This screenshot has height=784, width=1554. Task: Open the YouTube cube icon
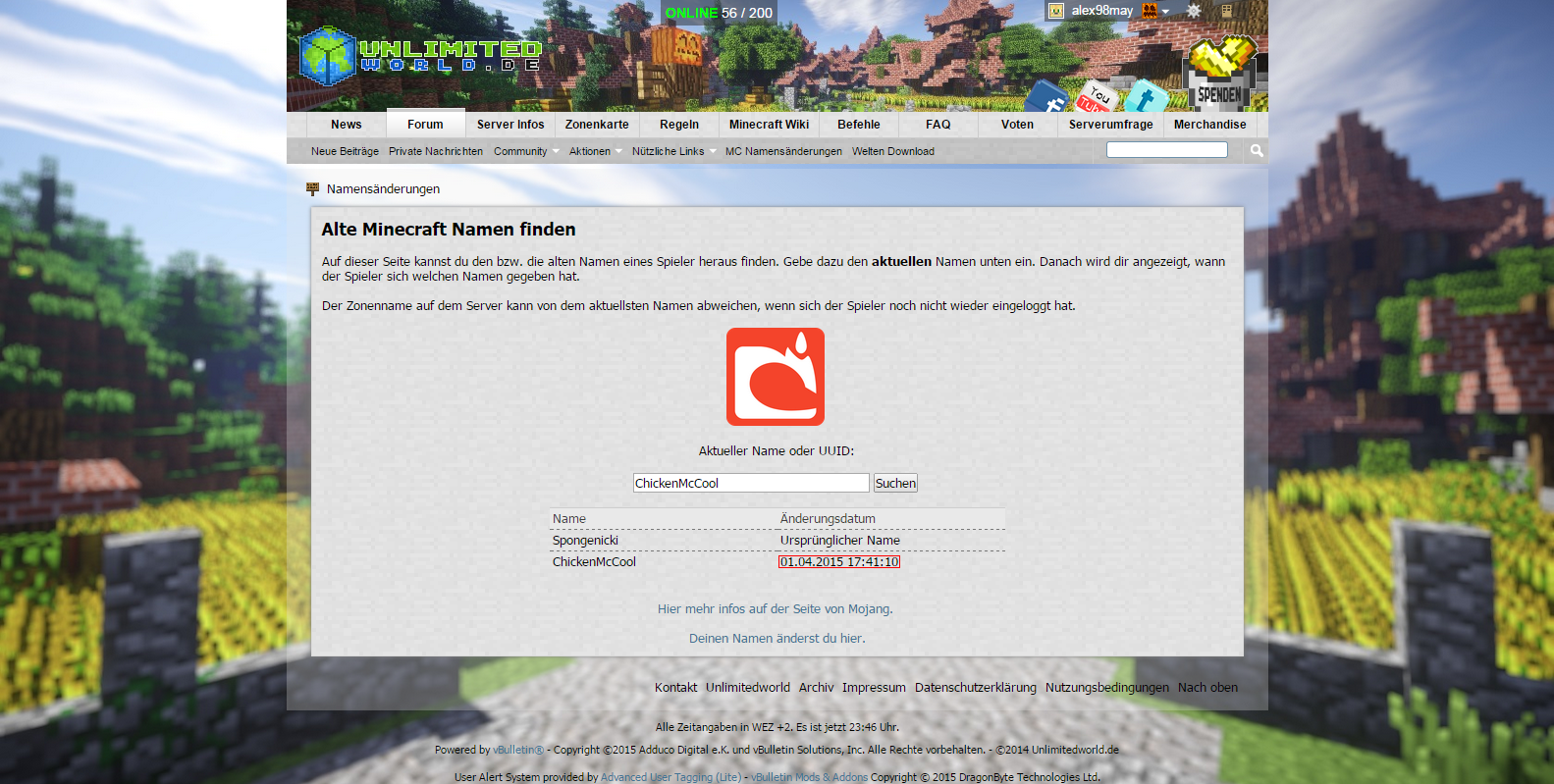1095,96
